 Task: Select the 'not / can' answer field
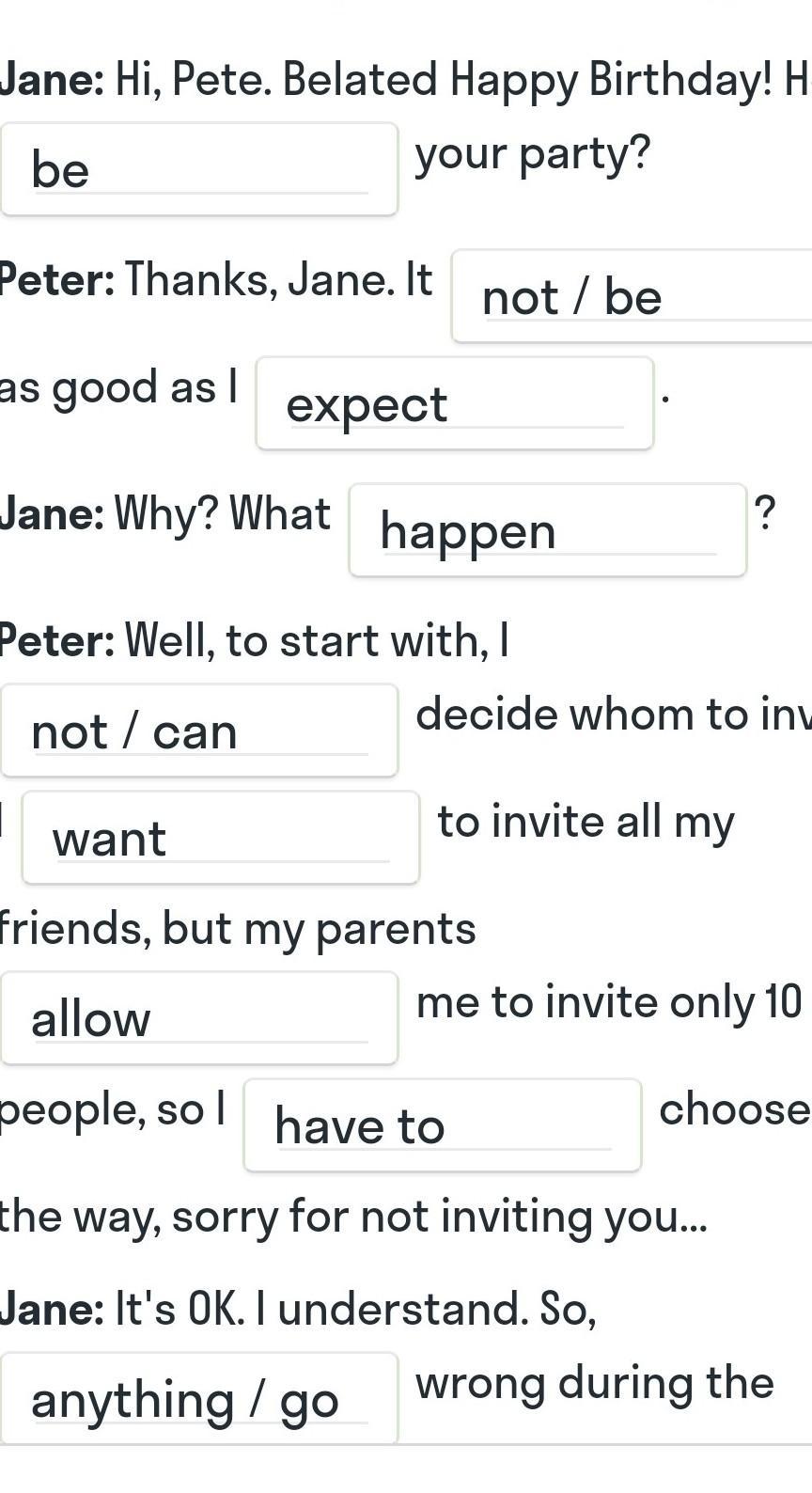click(x=199, y=731)
